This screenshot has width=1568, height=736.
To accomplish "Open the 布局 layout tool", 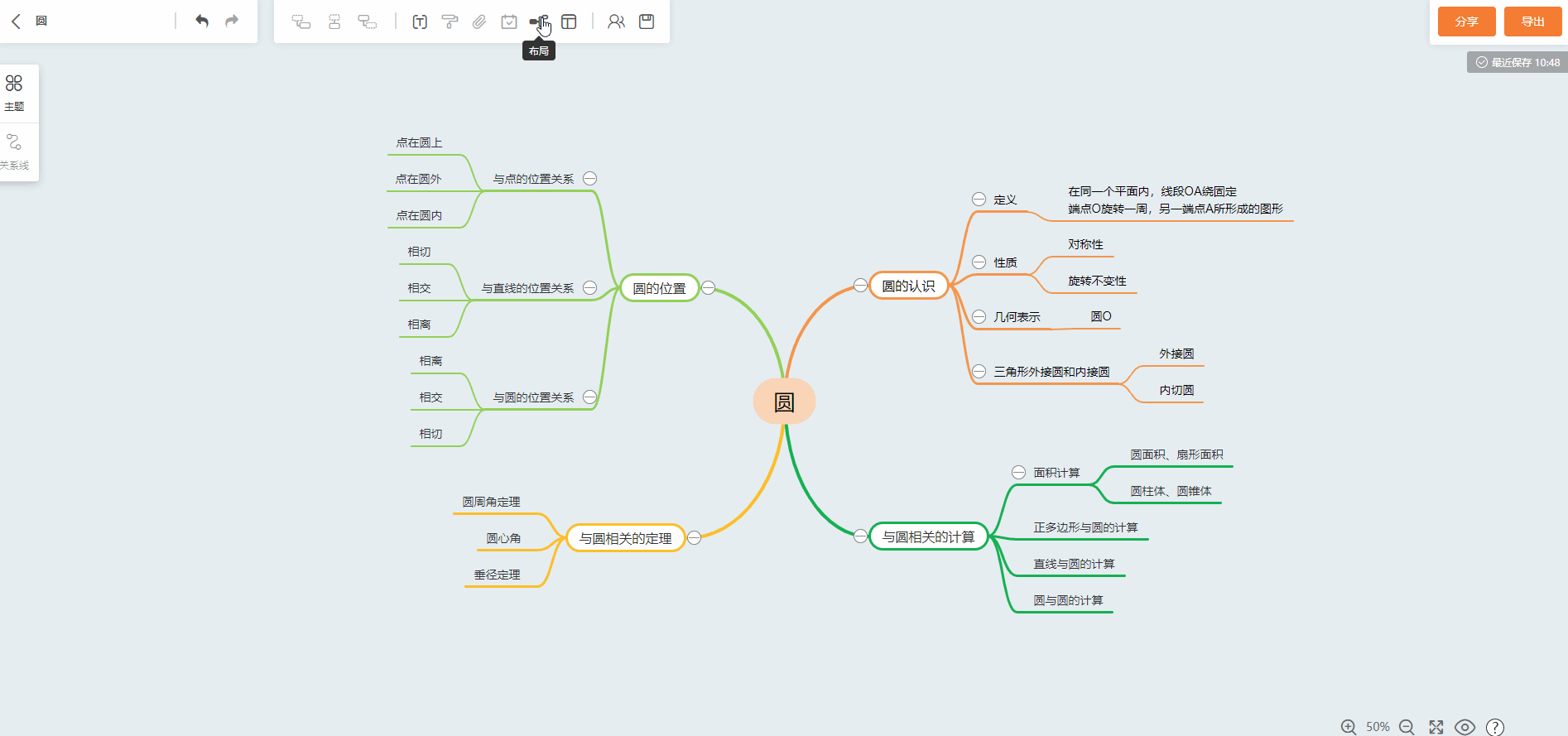I will coord(538,22).
